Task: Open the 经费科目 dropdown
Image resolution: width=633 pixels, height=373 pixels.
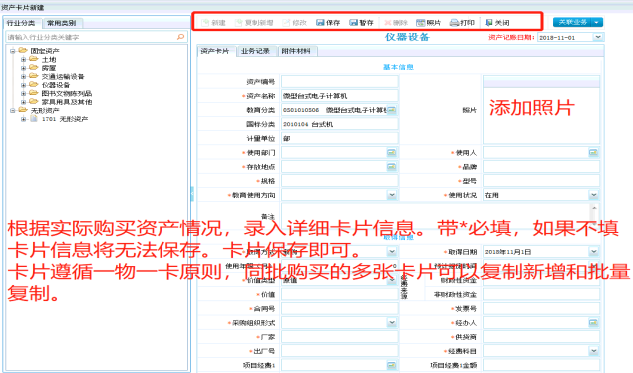Action: pyautogui.click(x=593, y=351)
